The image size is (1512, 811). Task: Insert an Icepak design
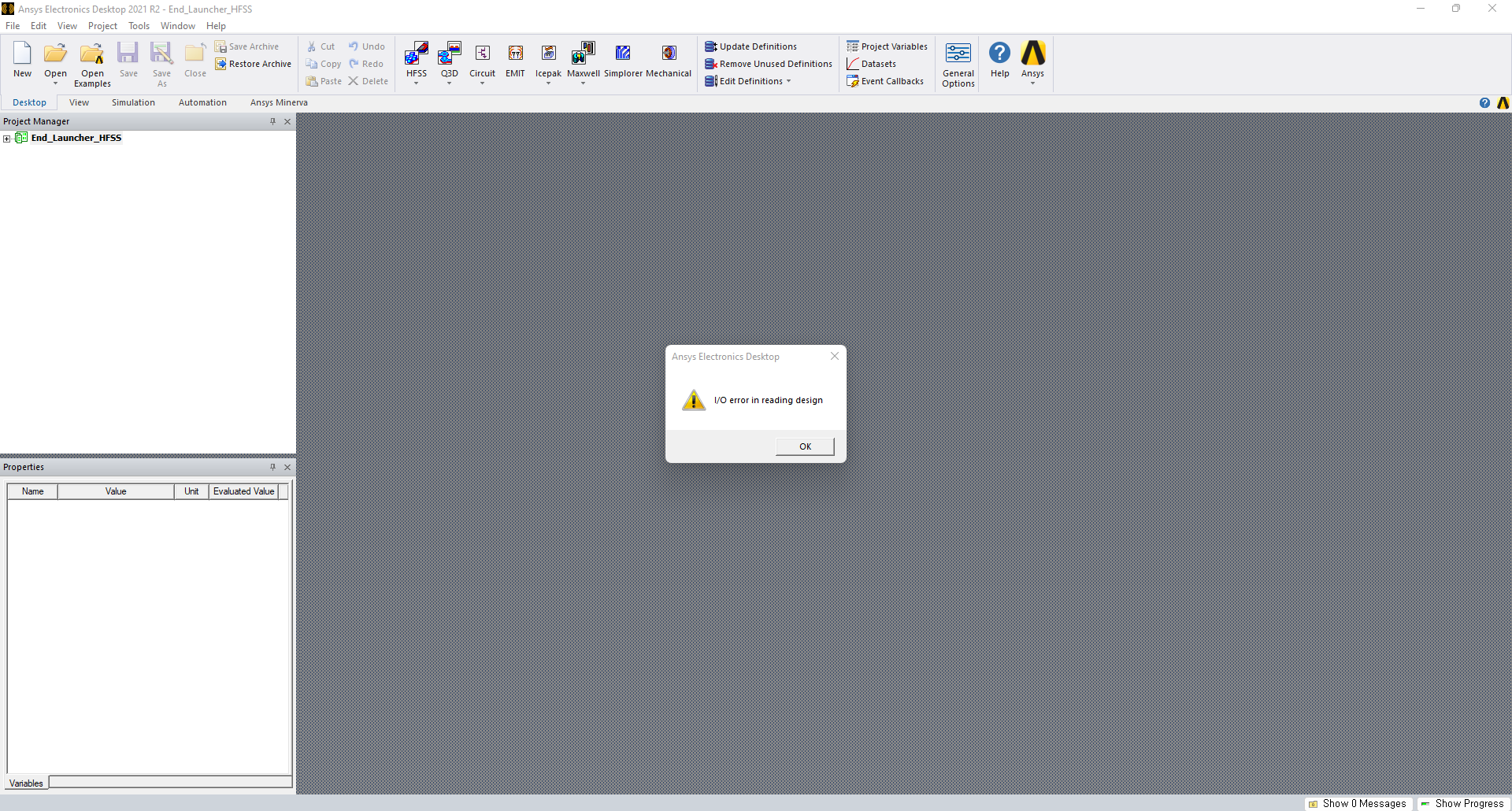click(x=549, y=60)
